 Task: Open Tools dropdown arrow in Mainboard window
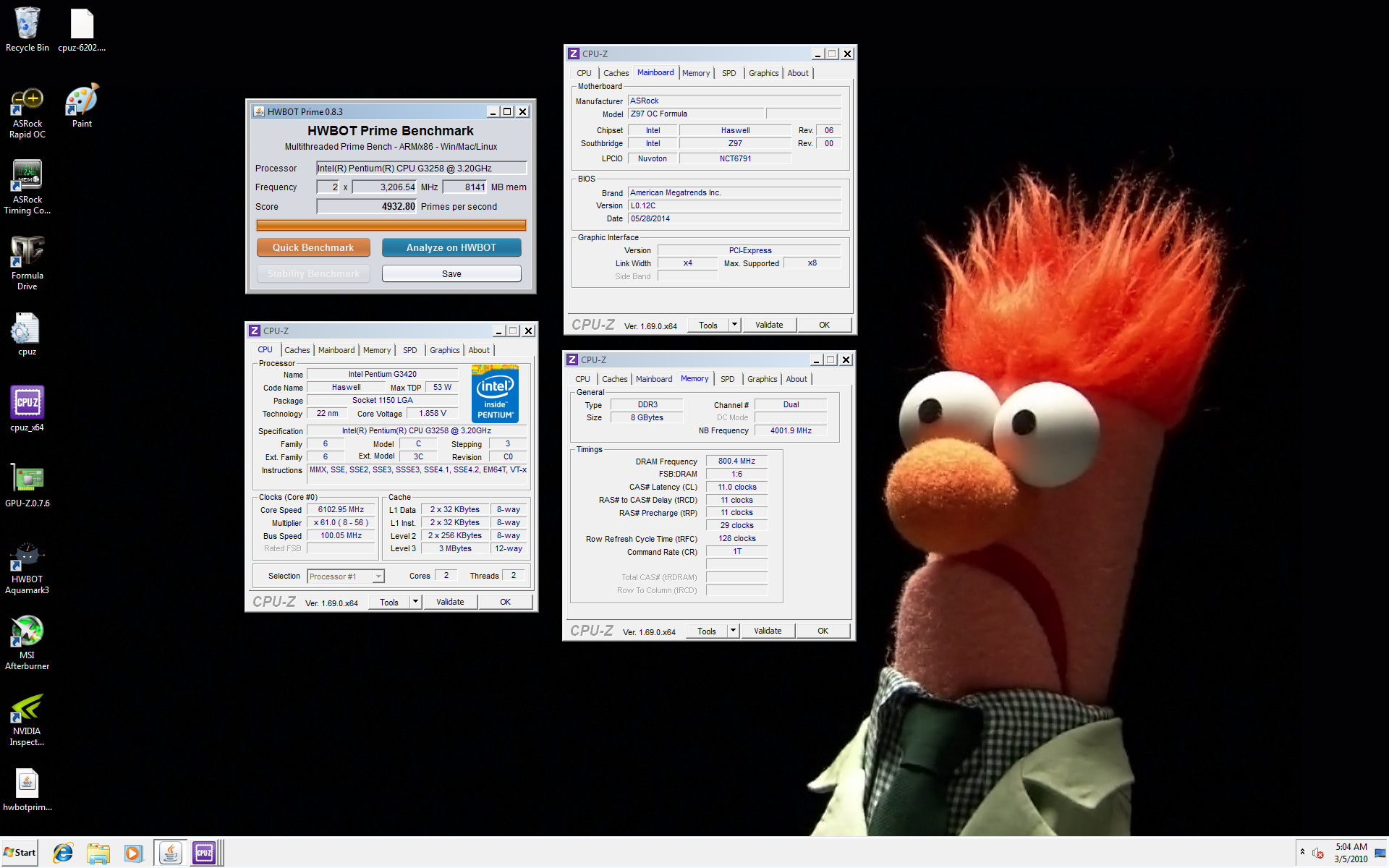point(734,325)
